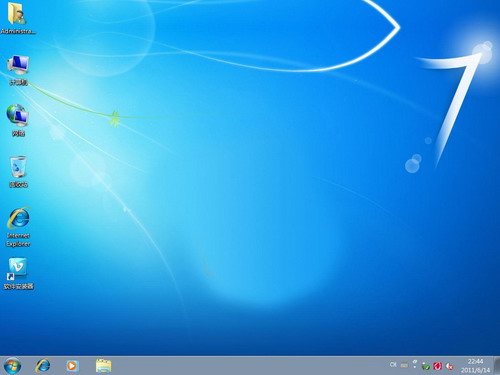500x375 pixels.
Task: Open the Windows Start menu orb
Action: pyautogui.click(x=13, y=366)
